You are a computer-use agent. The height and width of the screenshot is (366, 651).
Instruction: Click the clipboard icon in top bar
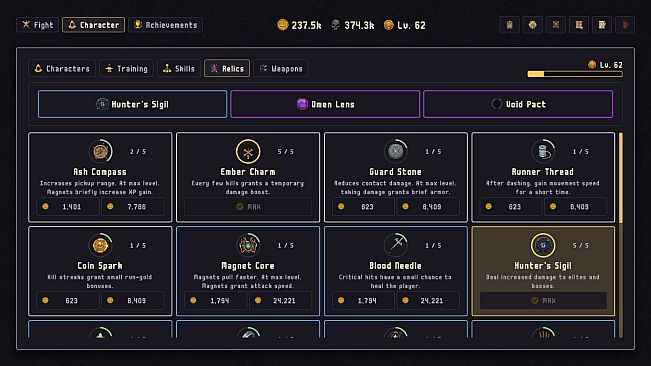coord(509,25)
